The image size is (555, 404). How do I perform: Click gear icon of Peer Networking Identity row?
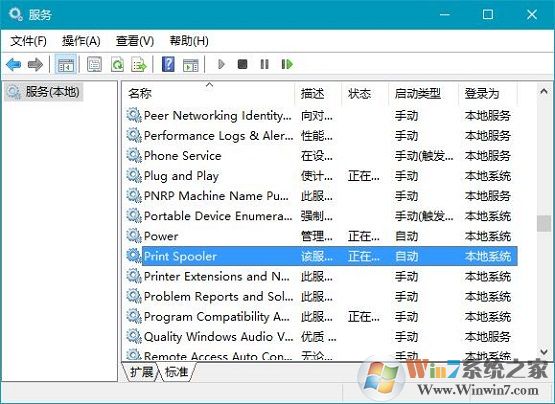pyautogui.click(x=134, y=115)
